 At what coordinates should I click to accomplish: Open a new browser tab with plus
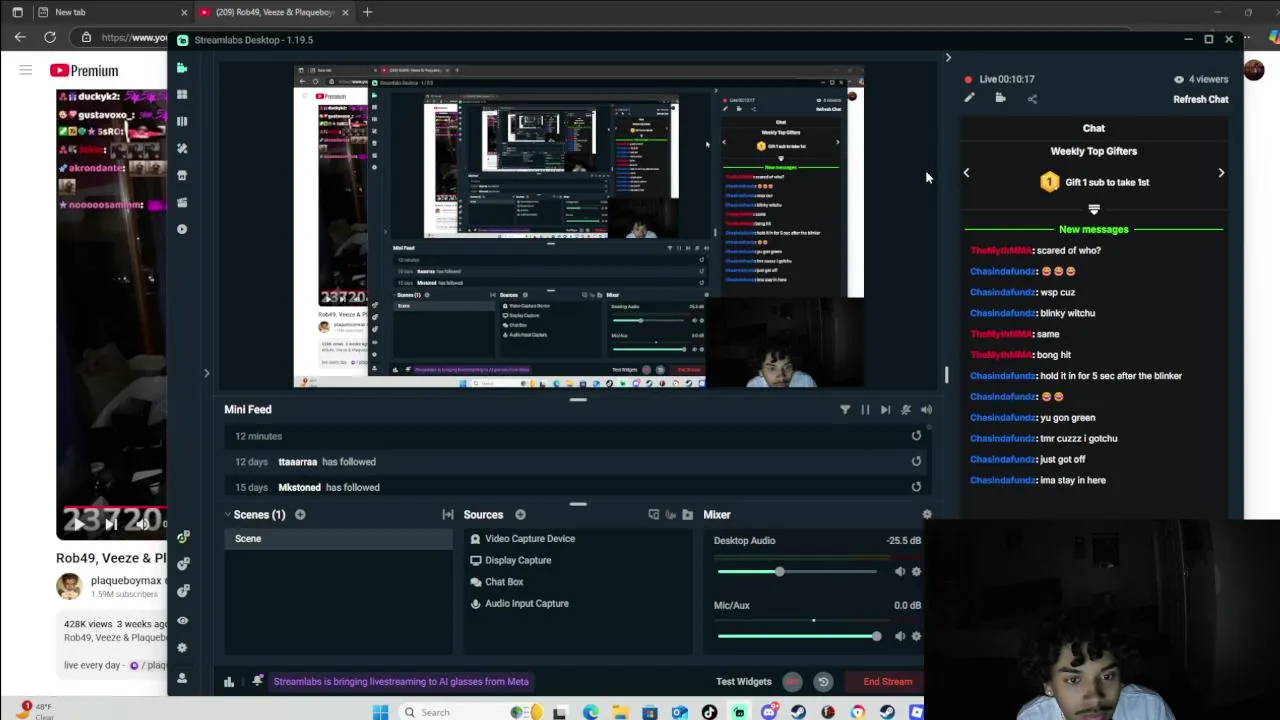click(x=367, y=12)
